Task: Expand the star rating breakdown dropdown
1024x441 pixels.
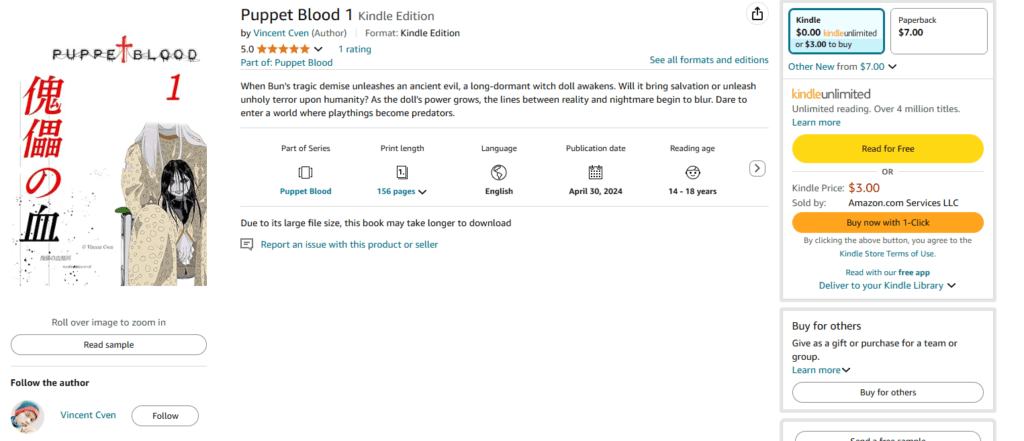Action: pos(319,49)
